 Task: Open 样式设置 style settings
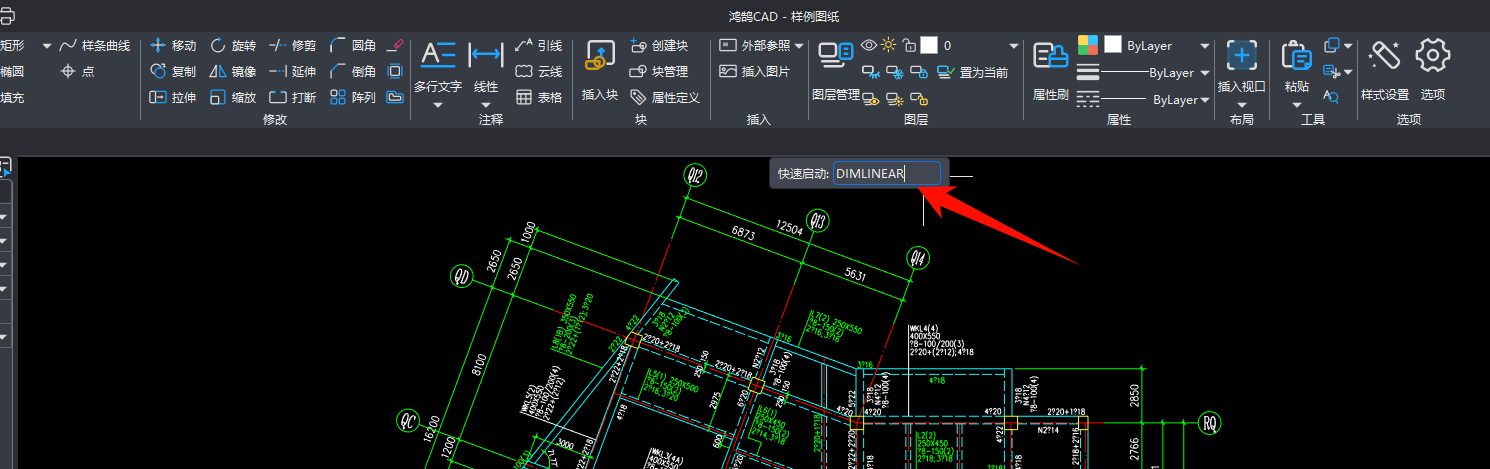click(1384, 70)
